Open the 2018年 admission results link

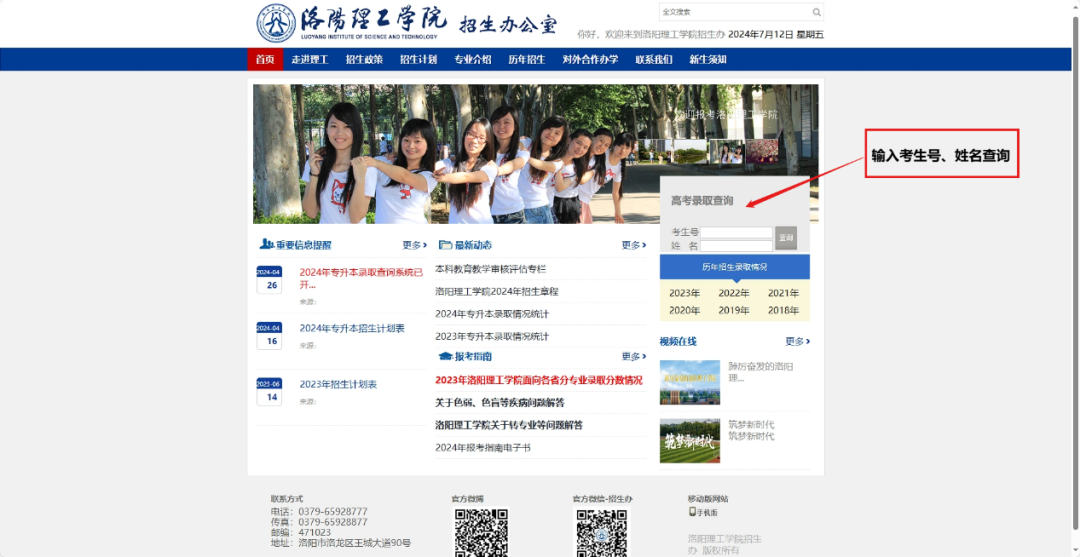coord(784,311)
